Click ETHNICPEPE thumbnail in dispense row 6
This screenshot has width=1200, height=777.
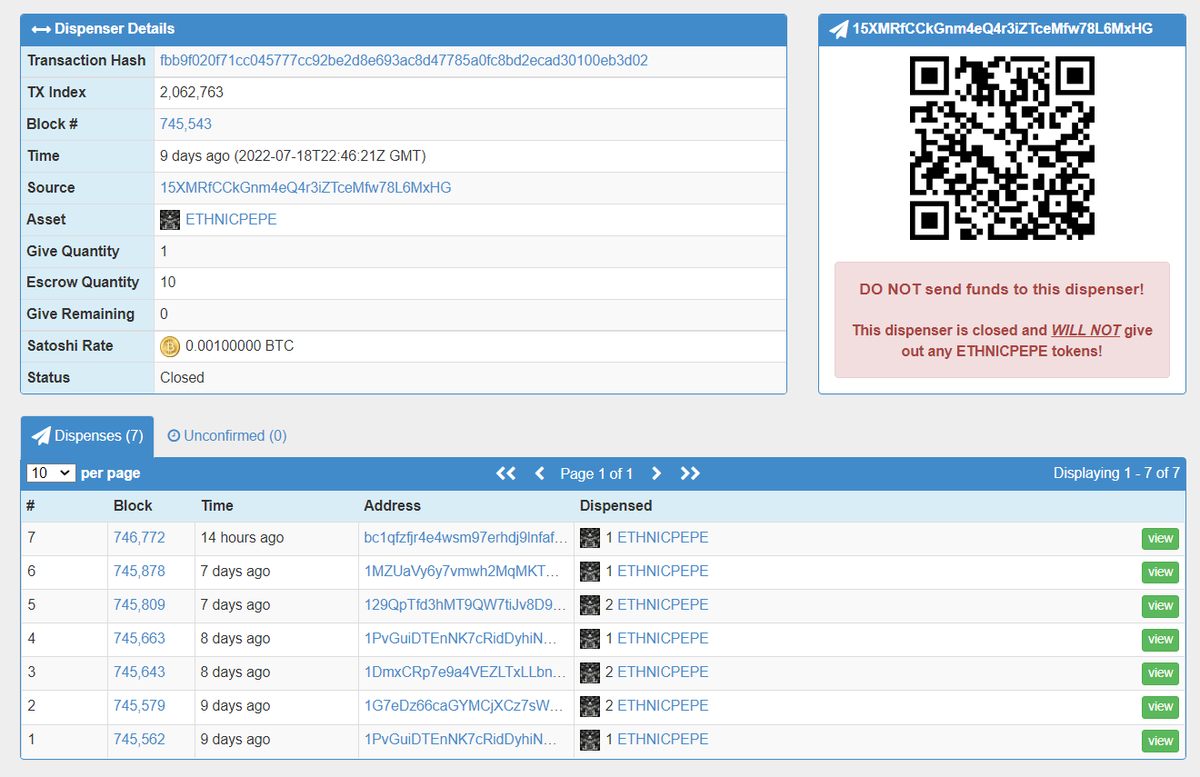pyautogui.click(x=590, y=572)
